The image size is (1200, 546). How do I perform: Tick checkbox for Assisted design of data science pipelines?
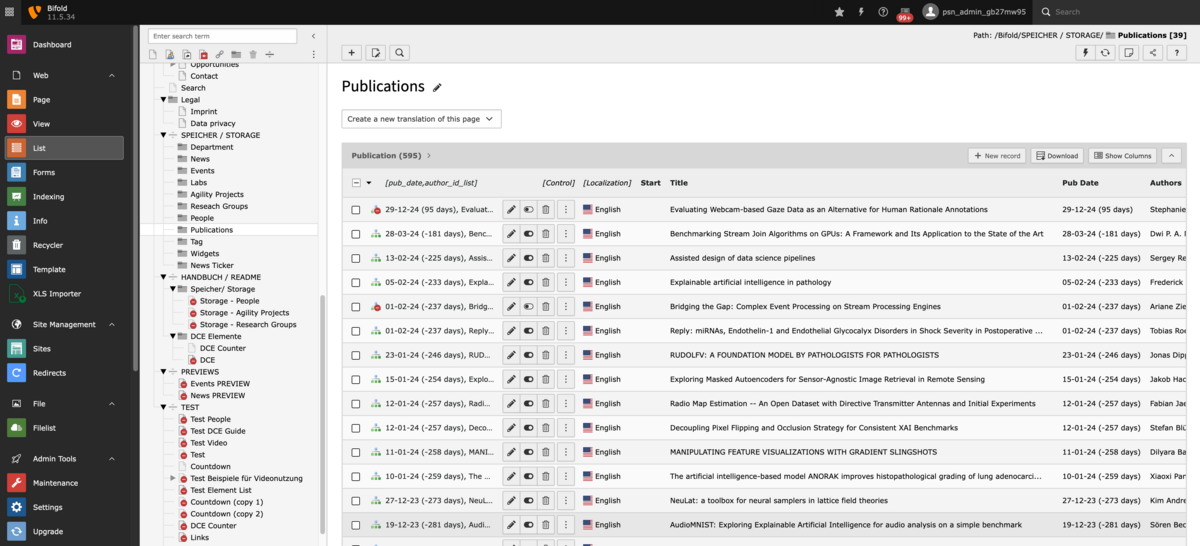[355, 258]
